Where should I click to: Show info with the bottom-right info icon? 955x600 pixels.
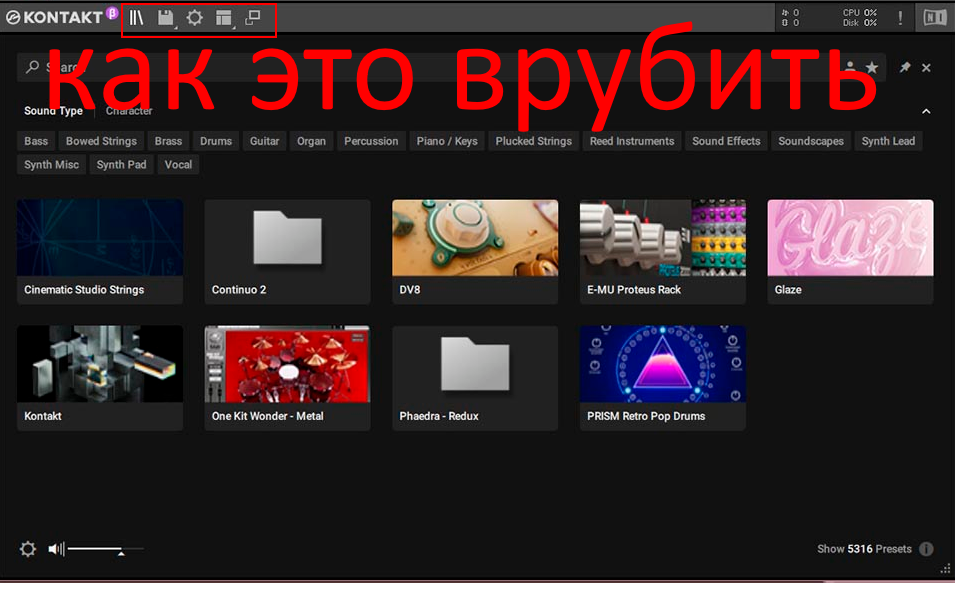[x=926, y=549]
